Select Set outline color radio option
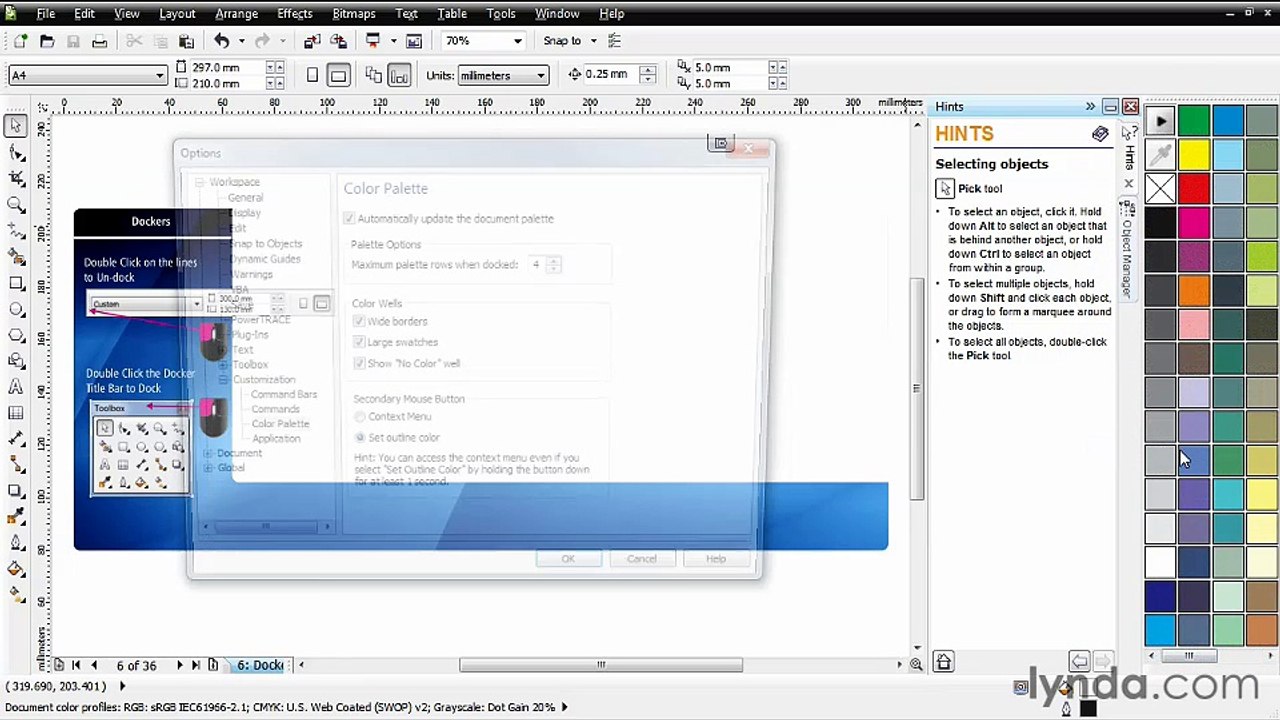Screen dimensions: 1280x720 click(360, 437)
